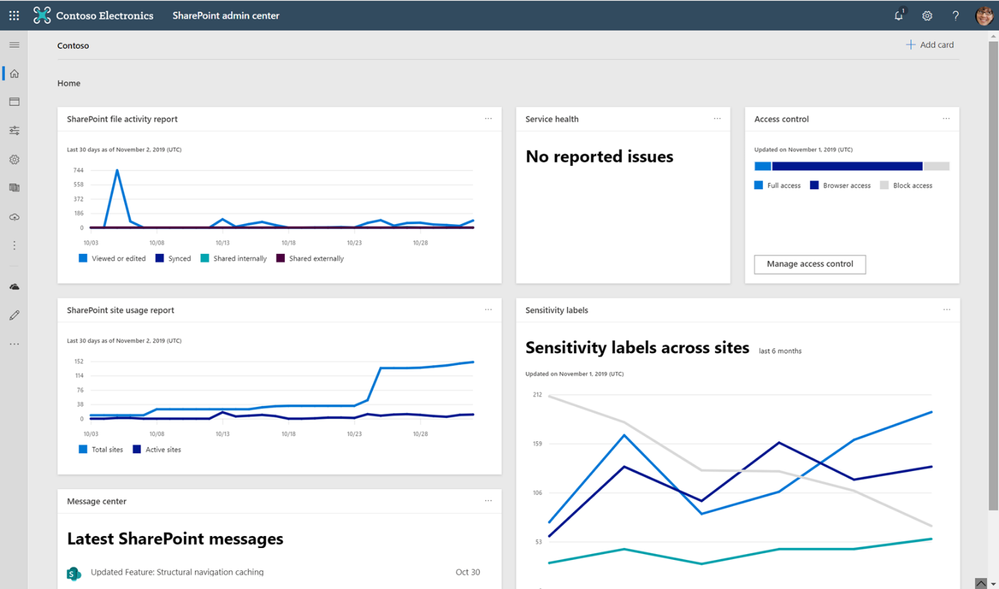Click the Oct 30 message date

point(468,572)
